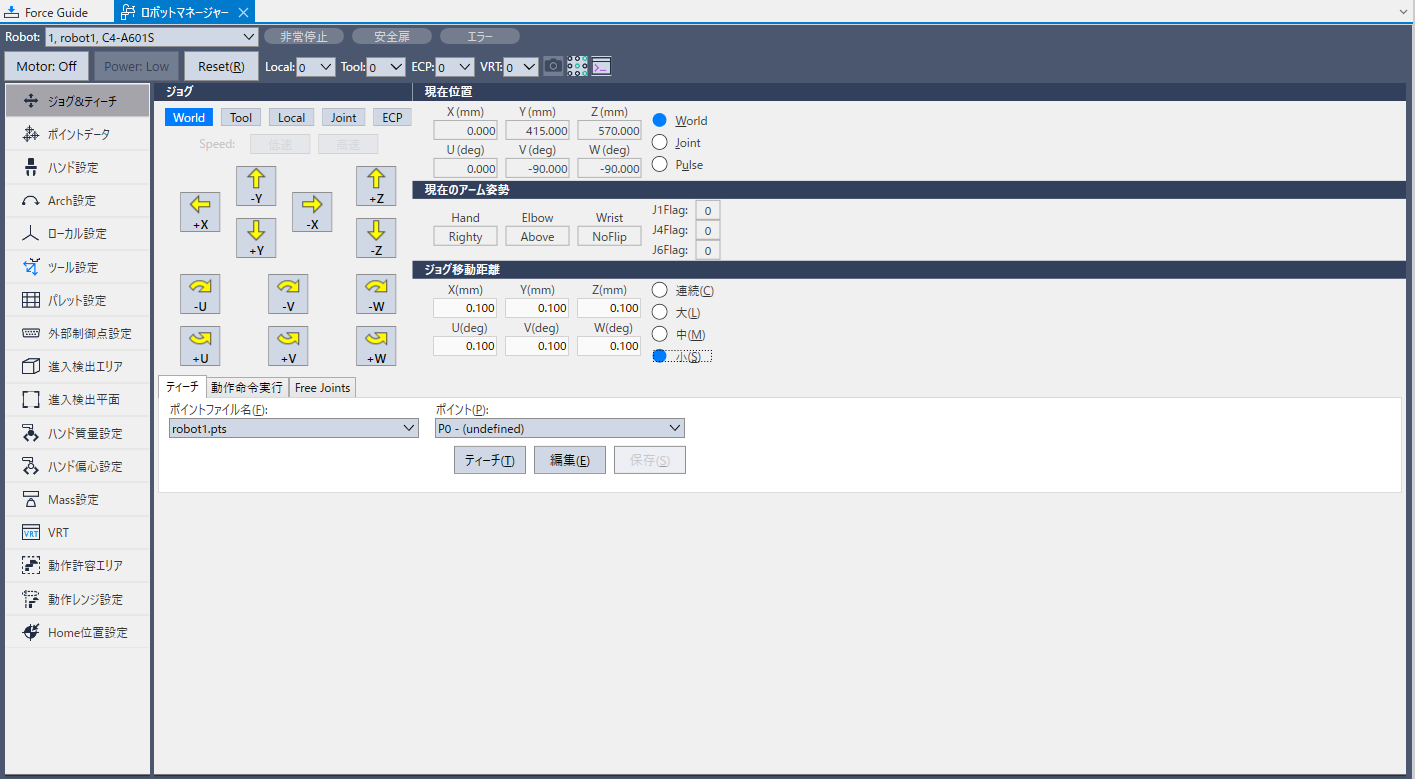Select the 連続(C) jog distance option
Image resolution: width=1415 pixels, height=779 pixels.
(x=660, y=290)
